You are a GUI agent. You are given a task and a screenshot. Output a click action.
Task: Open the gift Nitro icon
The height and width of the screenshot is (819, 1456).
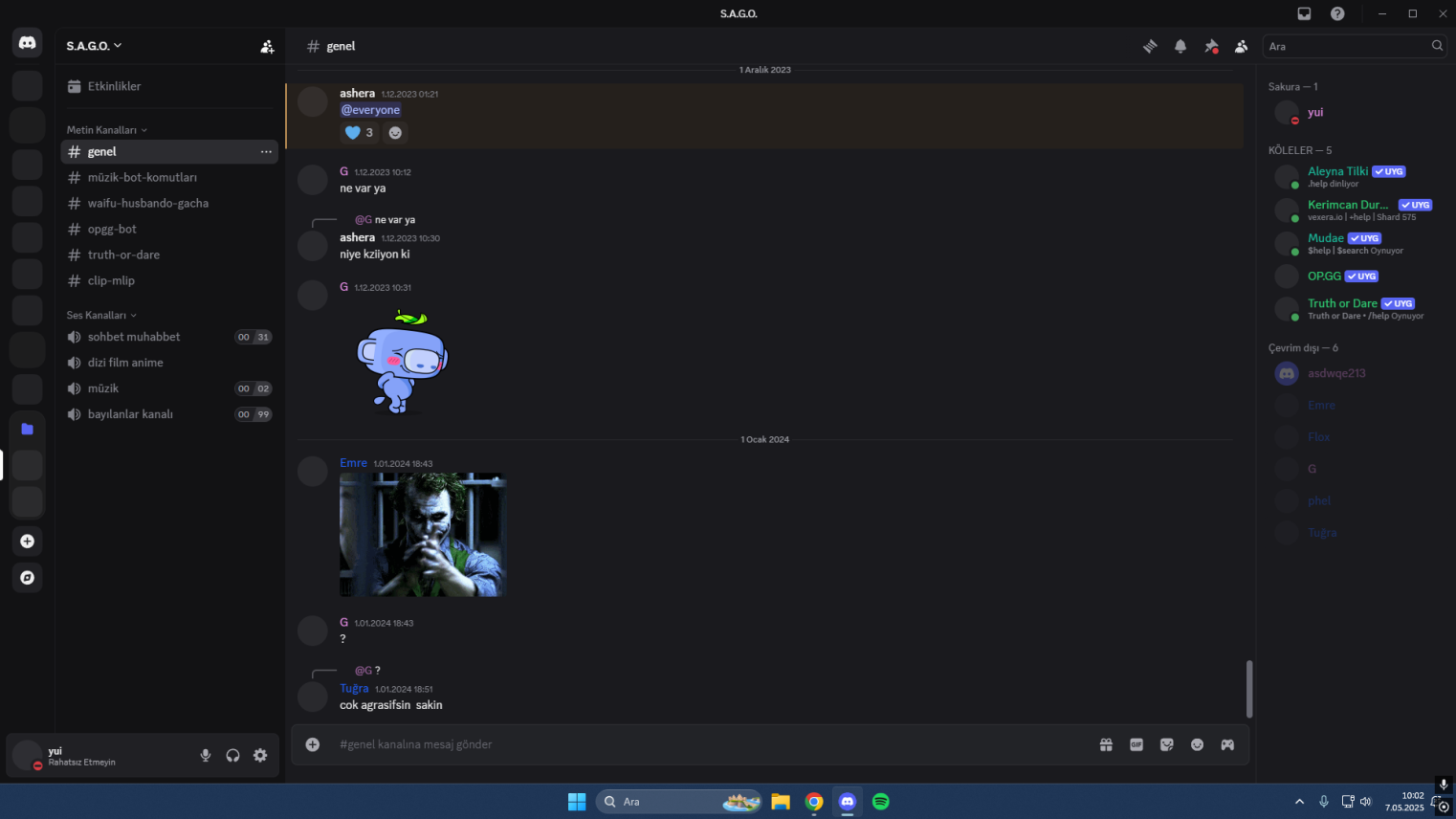pos(1106,744)
